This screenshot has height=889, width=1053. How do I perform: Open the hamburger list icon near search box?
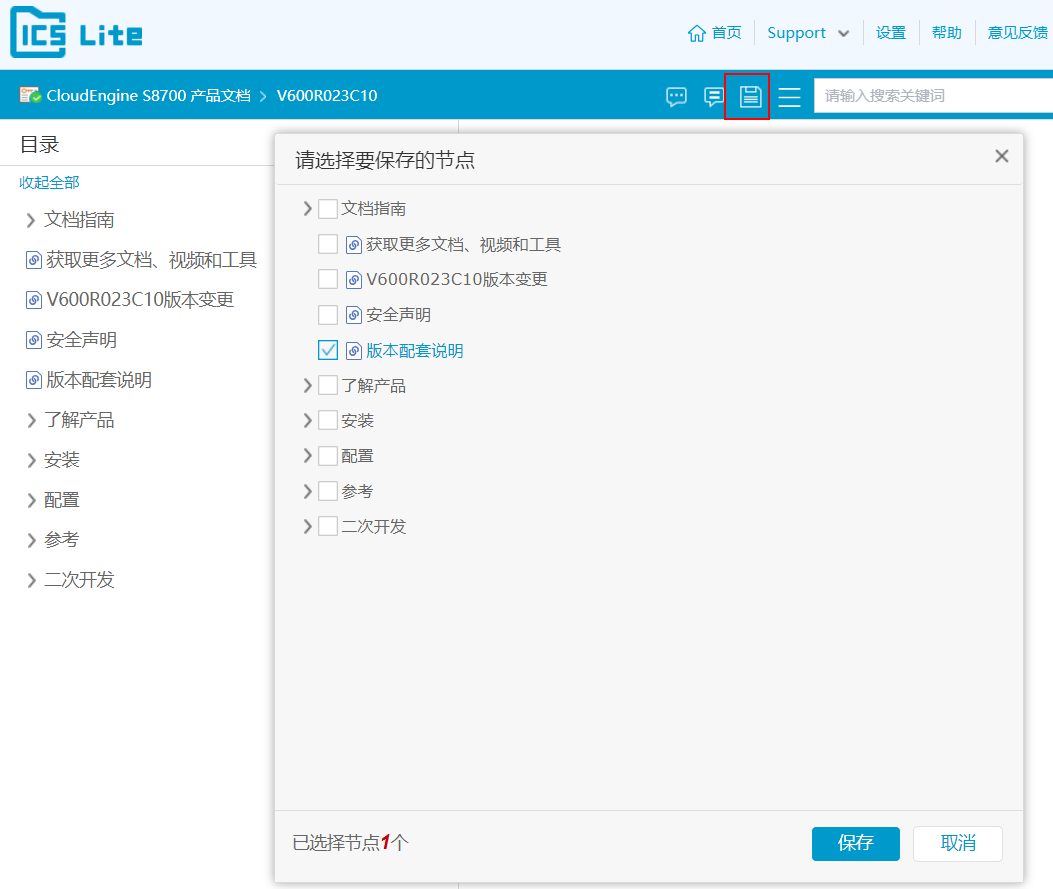789,96
